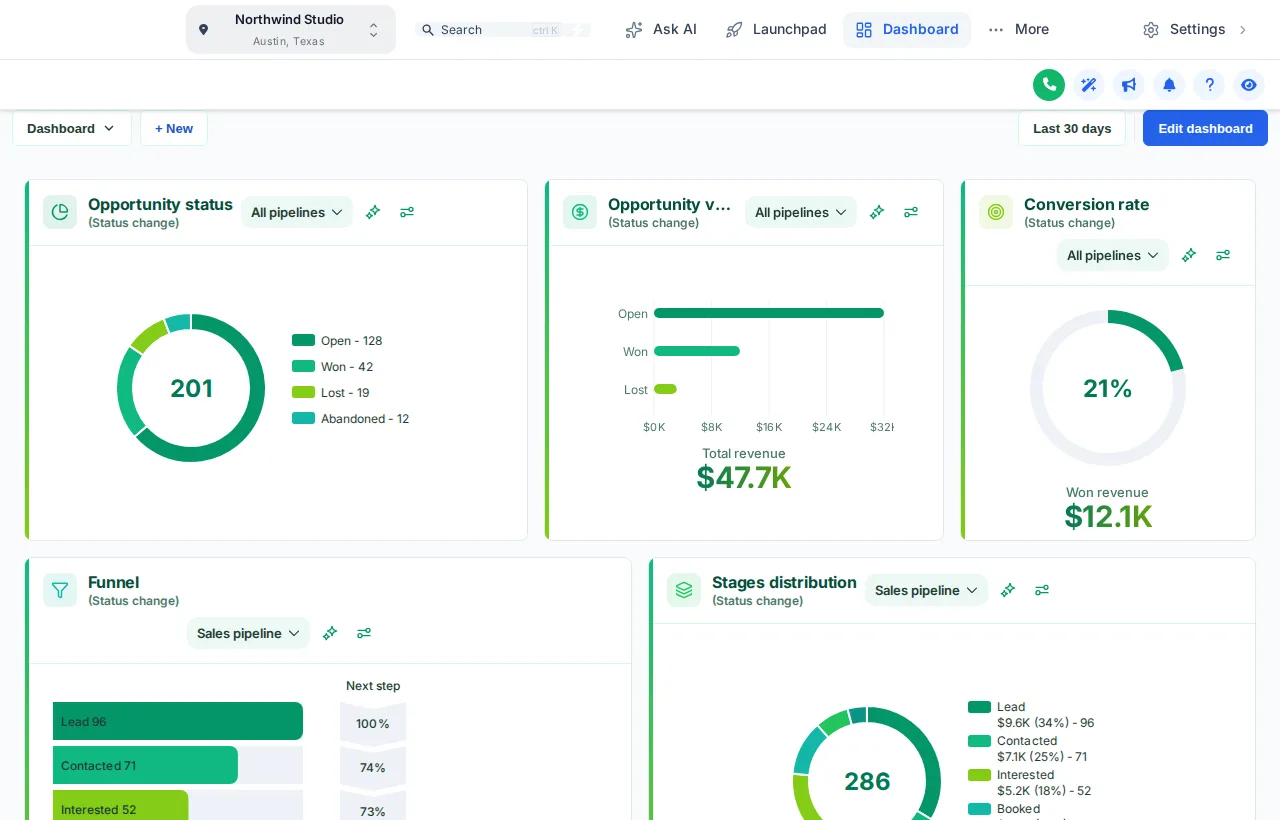Open Ask AI in top navigation
Image resolution: width=1280 pixels, height=820 pixels.
coord(661,30)
